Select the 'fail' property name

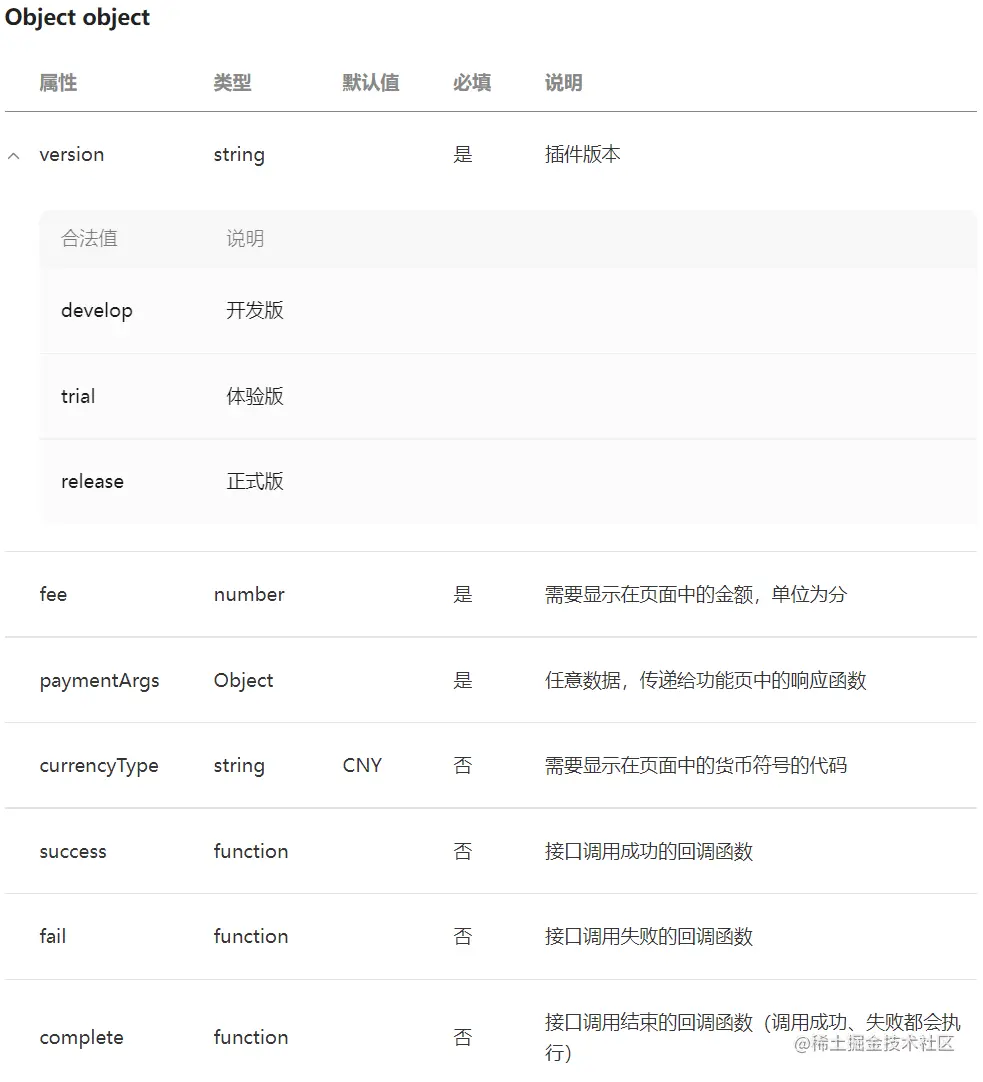[x=53, y=936]
